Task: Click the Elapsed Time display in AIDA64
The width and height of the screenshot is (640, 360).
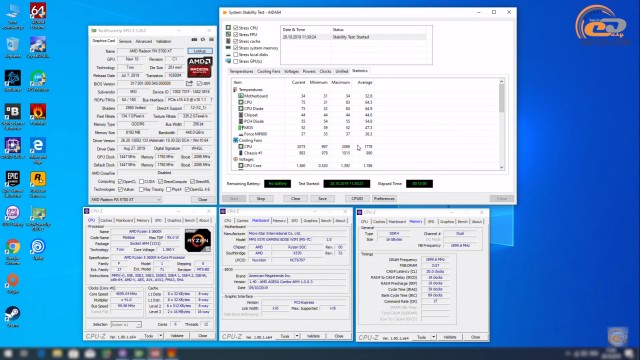Action: (x=419, y=184)
